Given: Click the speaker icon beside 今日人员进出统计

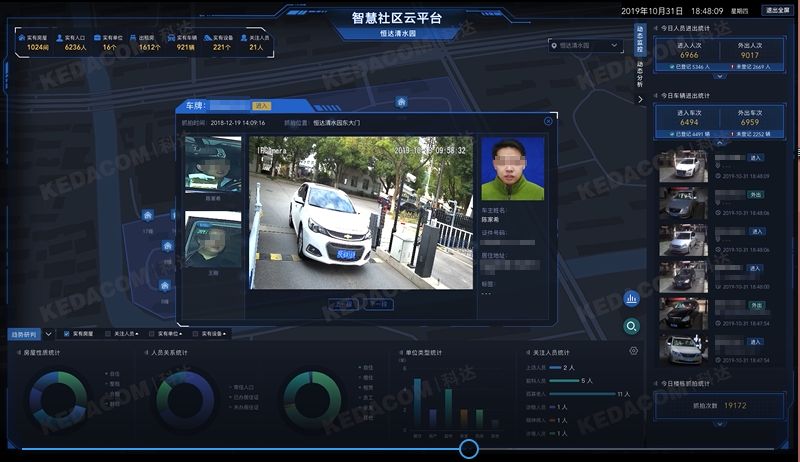Looking at the screenshot, I should (656, 29).
